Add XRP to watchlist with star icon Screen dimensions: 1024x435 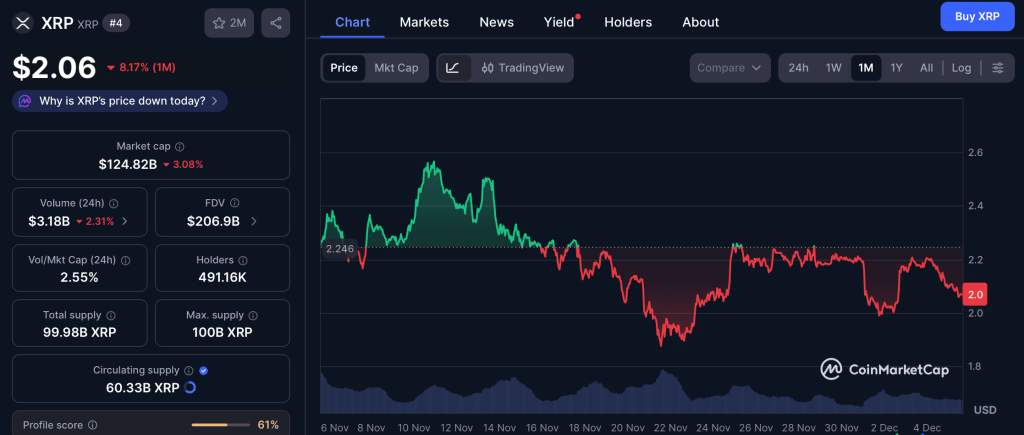coord(229,23)
